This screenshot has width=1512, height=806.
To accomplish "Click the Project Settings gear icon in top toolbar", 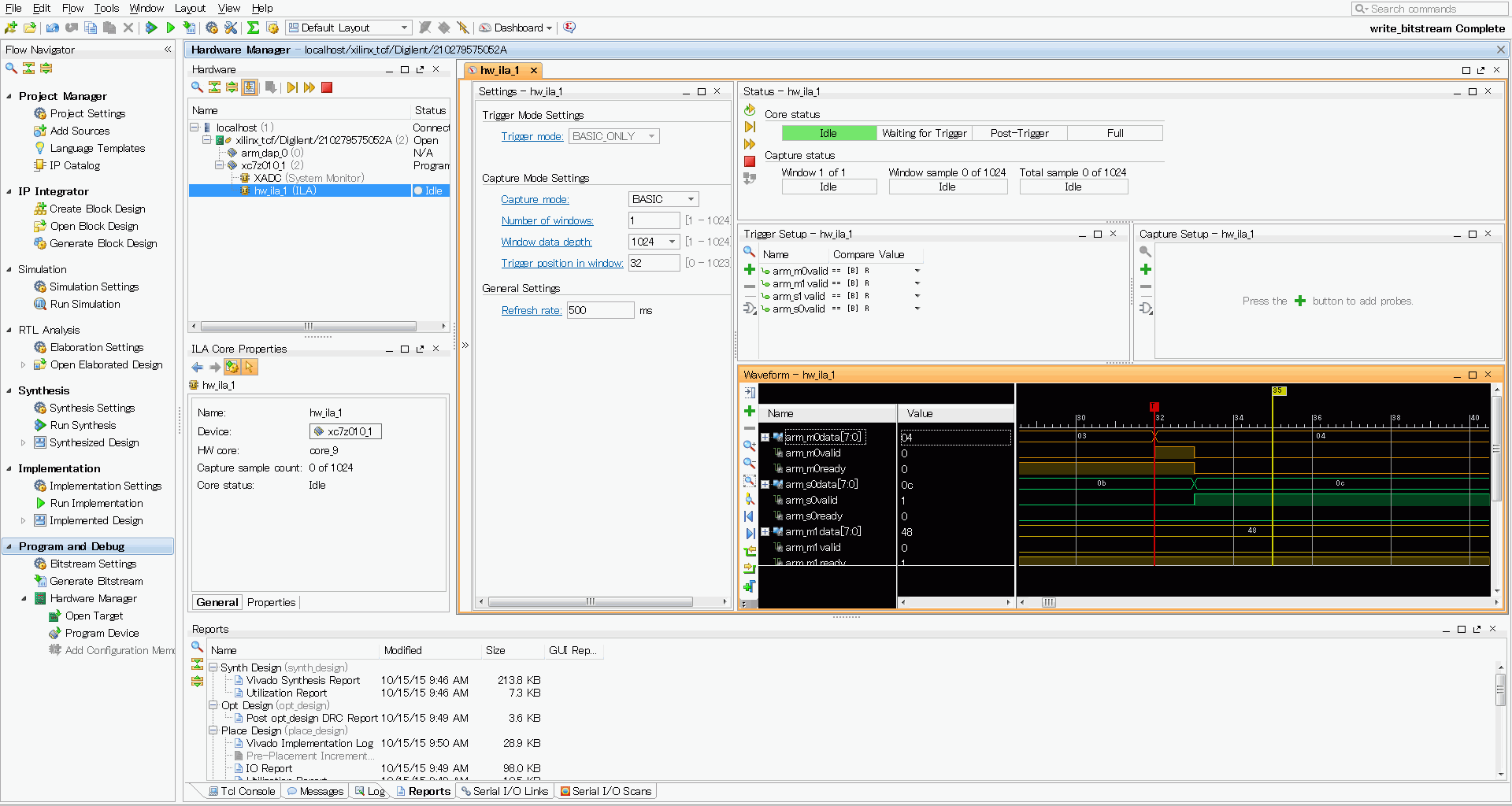I will pyautogui.click(x=212, y=28).
